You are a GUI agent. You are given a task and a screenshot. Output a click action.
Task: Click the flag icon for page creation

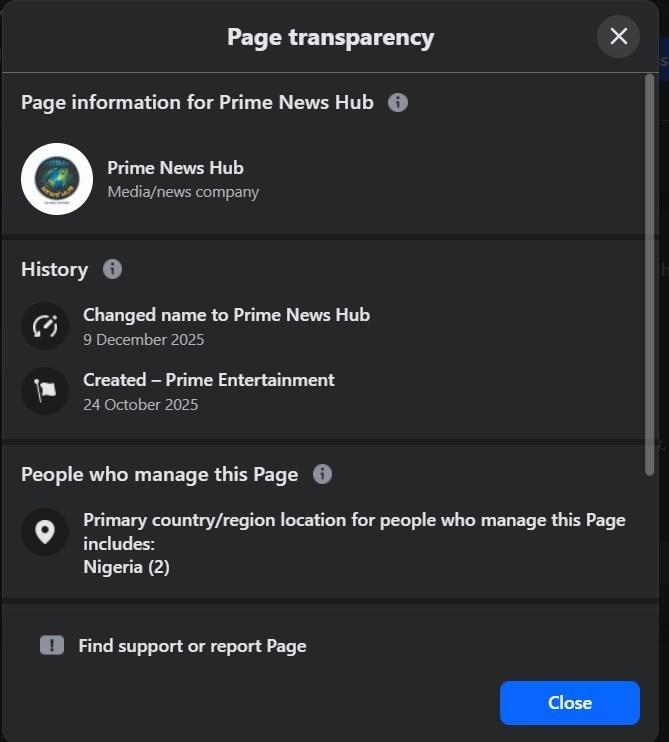[45, 391]
